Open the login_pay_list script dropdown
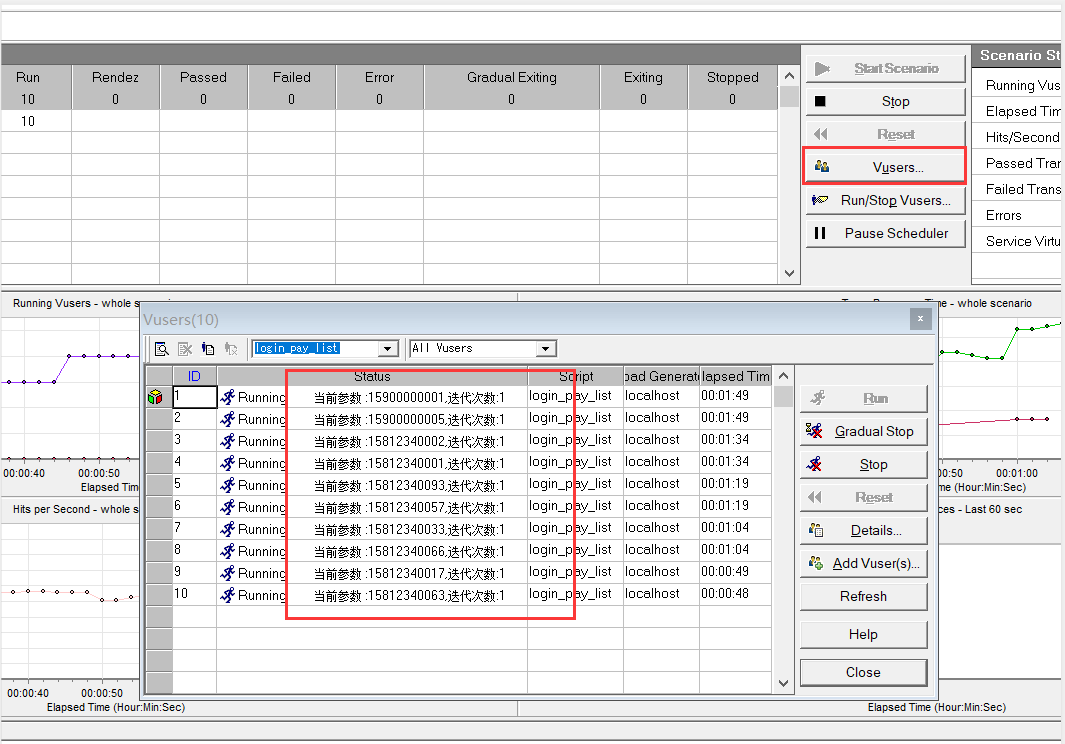 tap(388, 349)
